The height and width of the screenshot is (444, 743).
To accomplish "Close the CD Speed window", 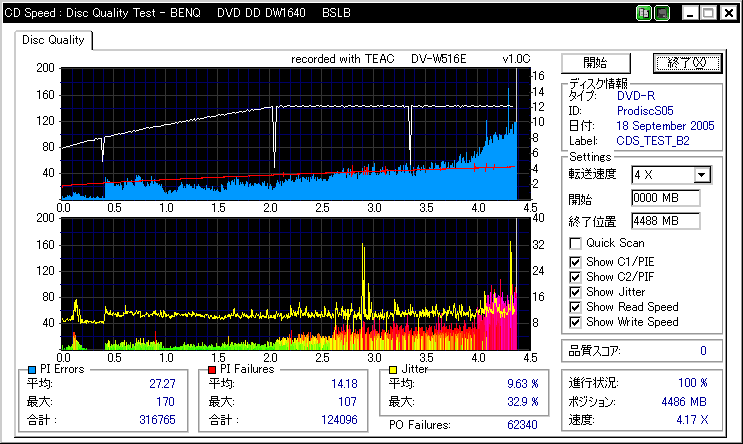I will point(729,13).
